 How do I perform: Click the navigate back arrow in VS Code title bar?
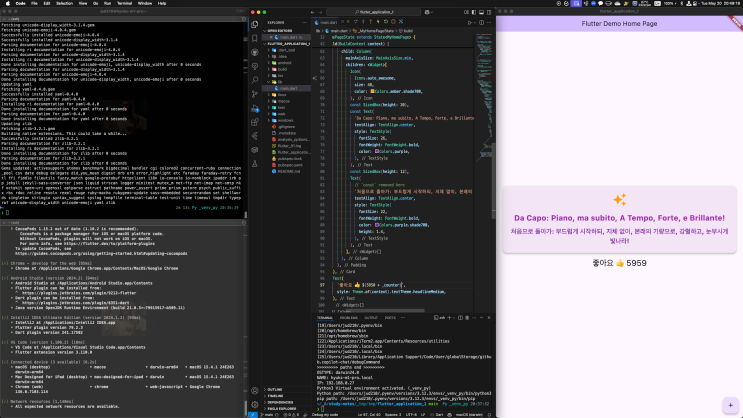click(x=313, y=12)
